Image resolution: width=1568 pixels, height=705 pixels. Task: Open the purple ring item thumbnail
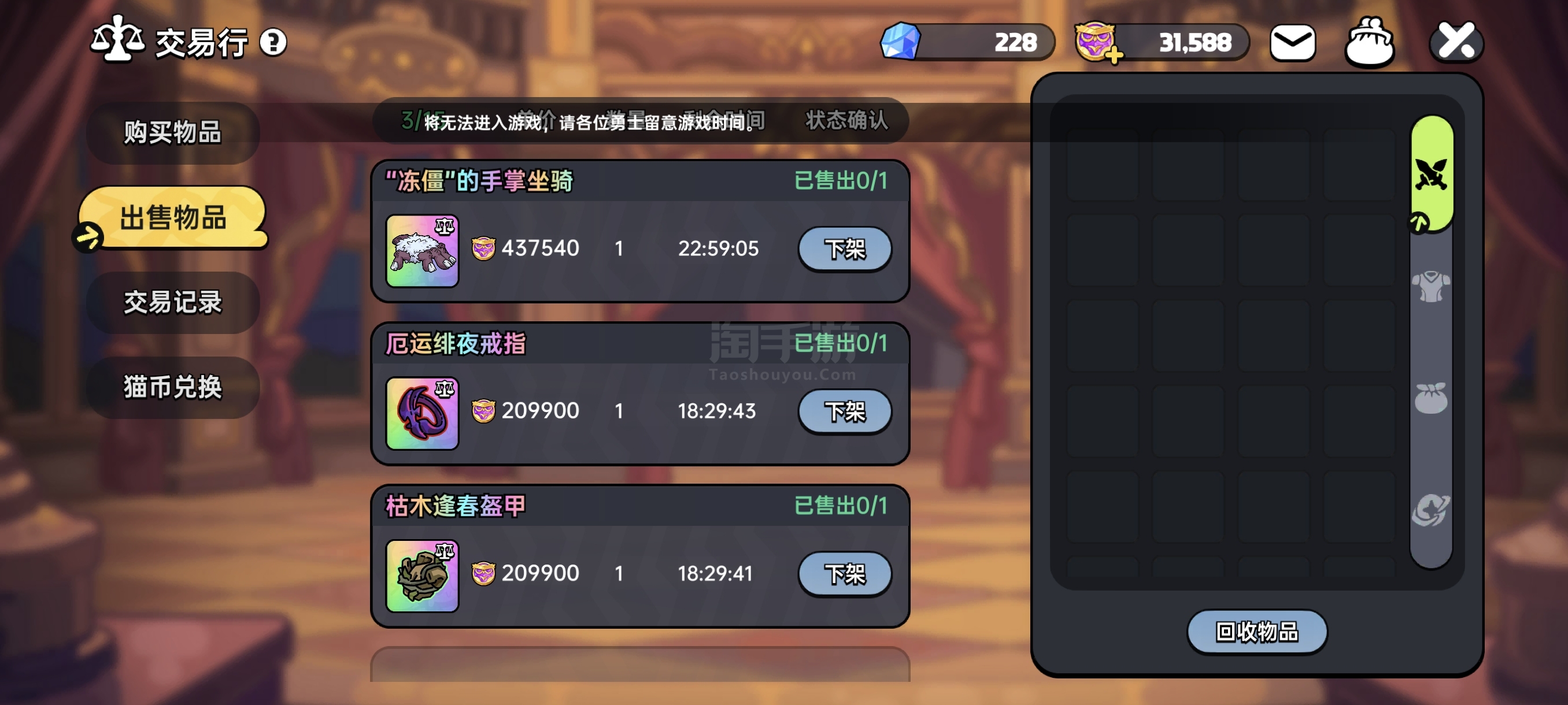[x=422, y=413]
